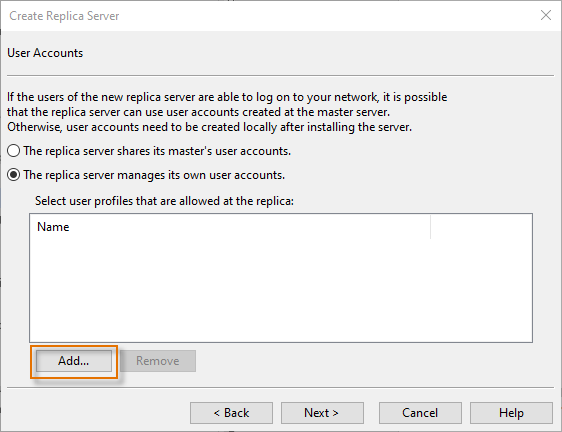Image resolution: width=562 pixels, height=432 pixels.
Task: Click the greyed-out Remove button
Action: (158, 361)
